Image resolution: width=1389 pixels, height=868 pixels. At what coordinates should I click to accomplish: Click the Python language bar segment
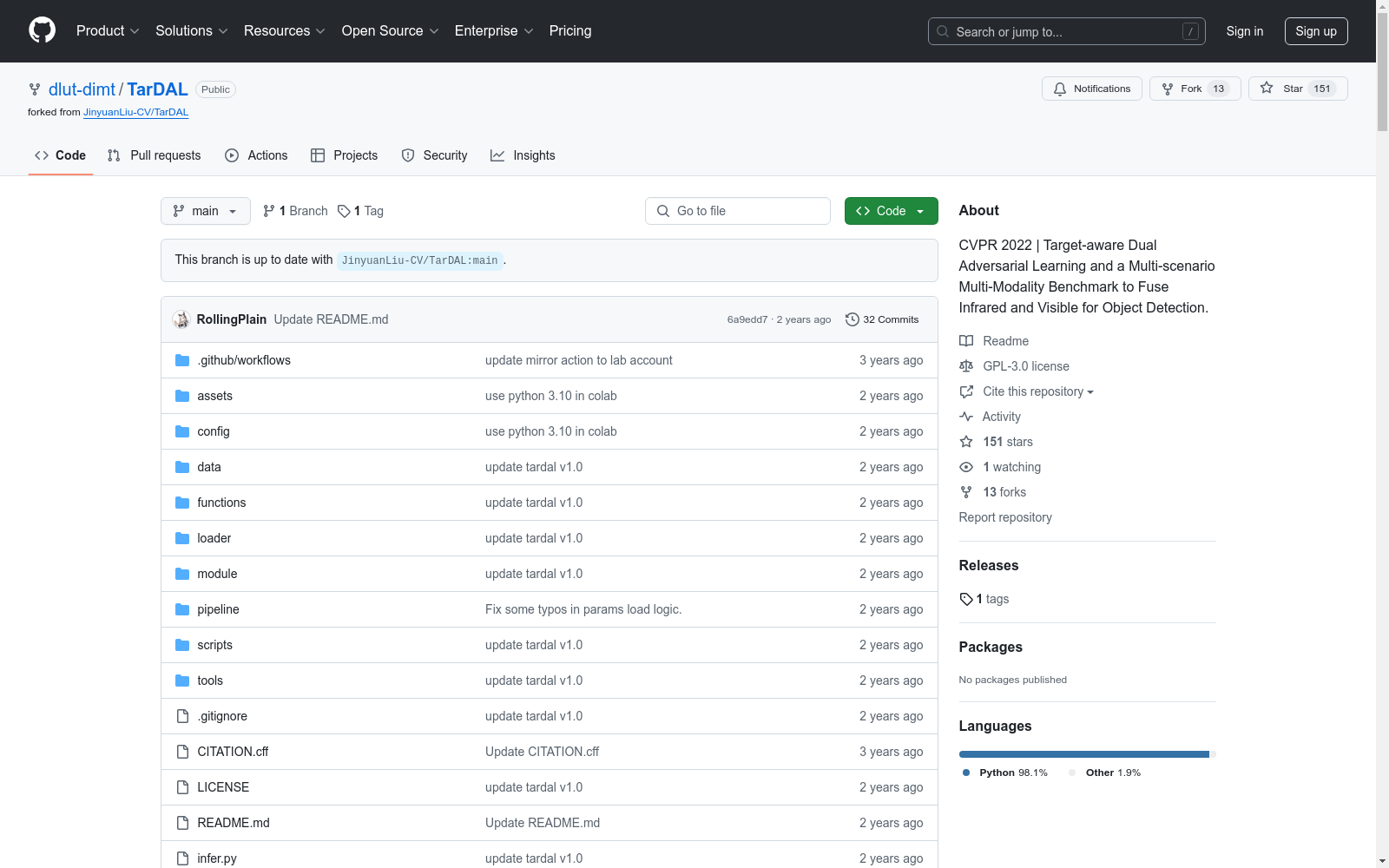[1084, 754]
